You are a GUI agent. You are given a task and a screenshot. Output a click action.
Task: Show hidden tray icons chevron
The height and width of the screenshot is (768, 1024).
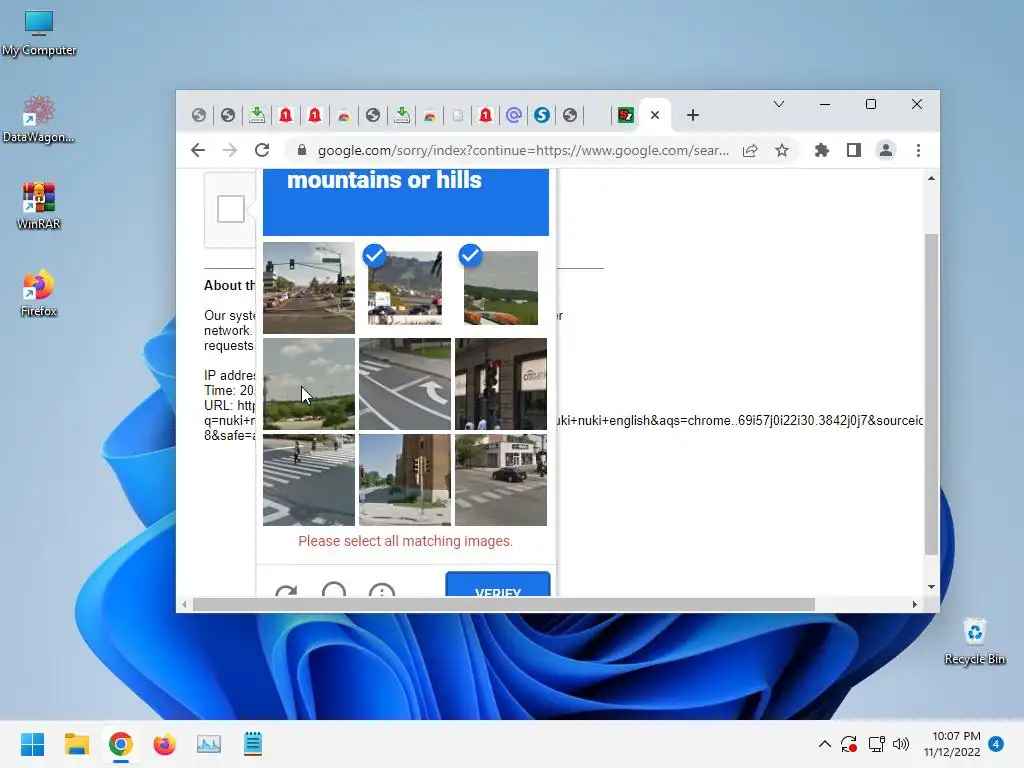825,744
